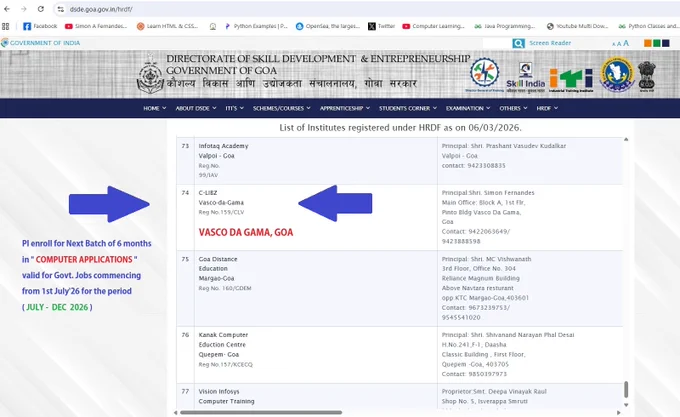Expand the HOME menu

click(155, 108)
